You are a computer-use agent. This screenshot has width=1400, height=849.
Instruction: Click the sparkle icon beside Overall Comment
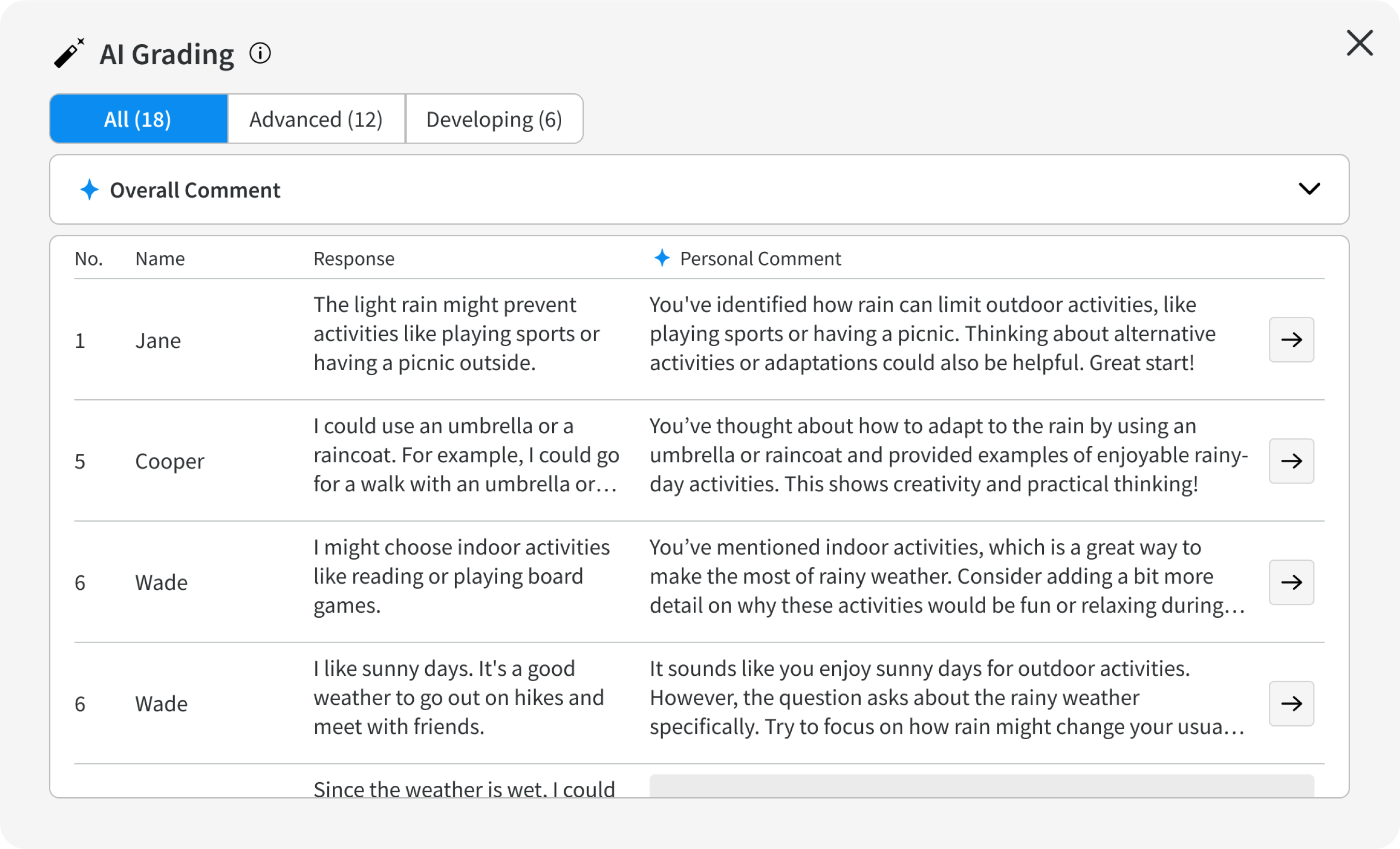pyautogui.click(x=89, y=190)
